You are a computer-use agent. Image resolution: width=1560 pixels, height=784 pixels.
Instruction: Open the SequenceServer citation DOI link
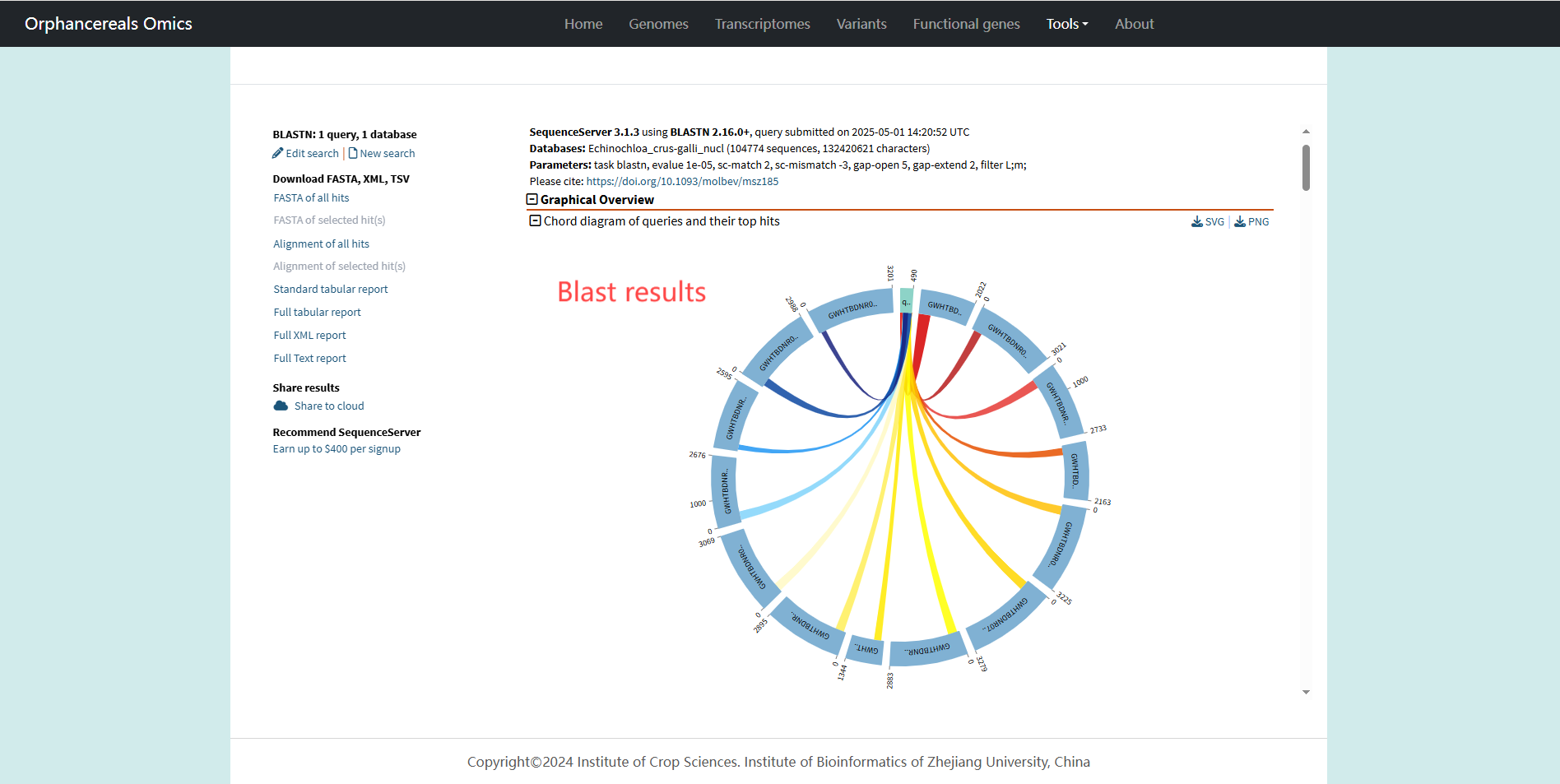tap(682, 182)
